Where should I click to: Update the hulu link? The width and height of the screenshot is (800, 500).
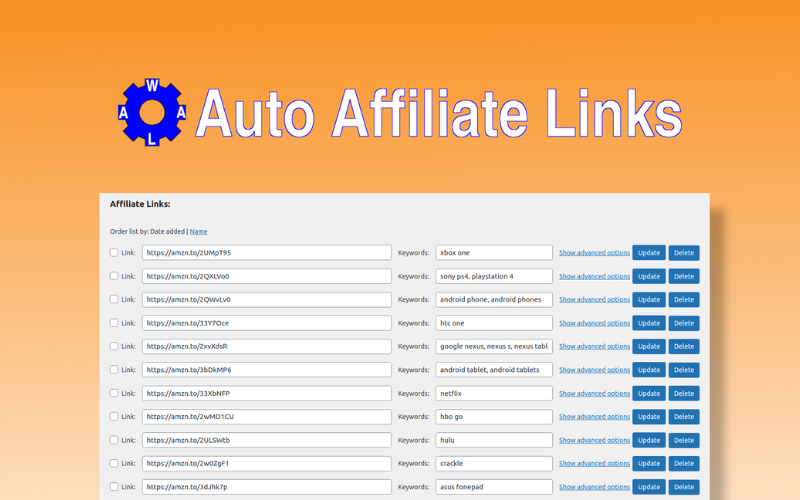649,440
